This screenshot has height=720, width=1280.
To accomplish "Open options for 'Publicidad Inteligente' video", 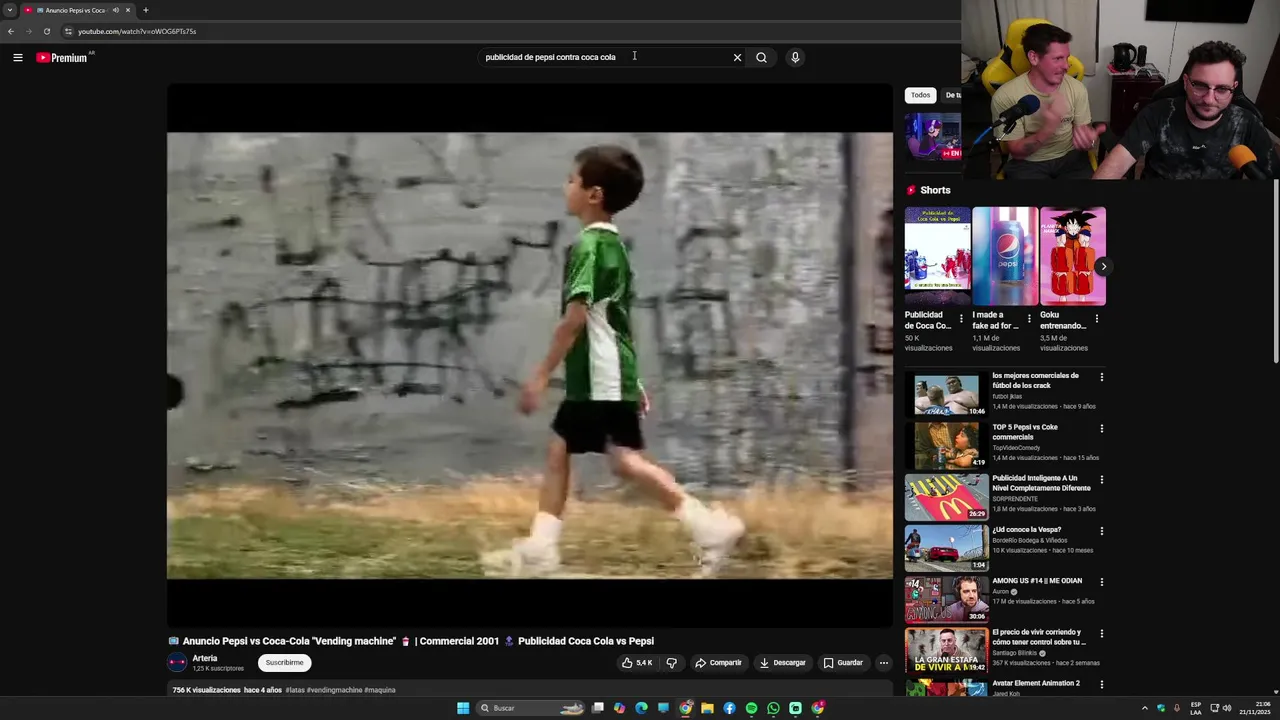I will (1102, 480).
